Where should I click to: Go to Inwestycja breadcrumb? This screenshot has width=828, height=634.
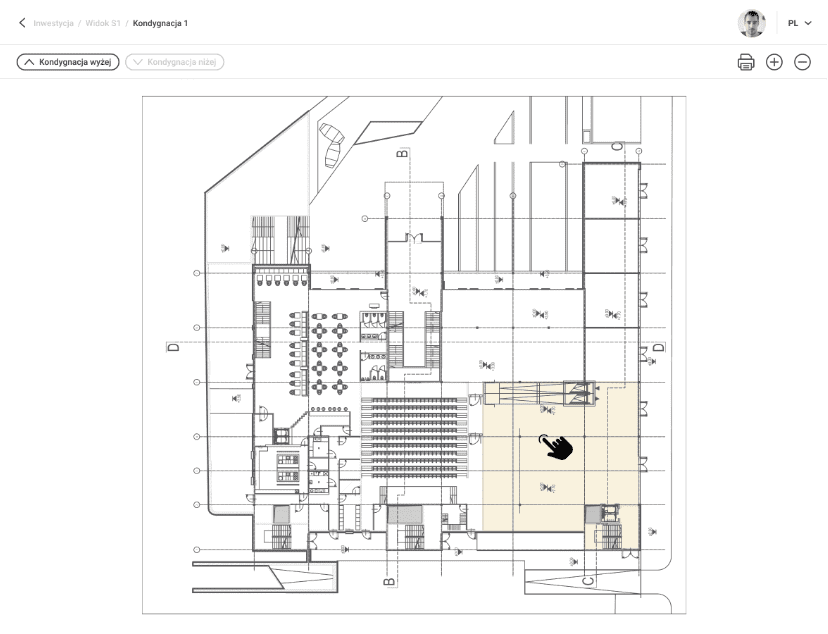tap(53, 23)
